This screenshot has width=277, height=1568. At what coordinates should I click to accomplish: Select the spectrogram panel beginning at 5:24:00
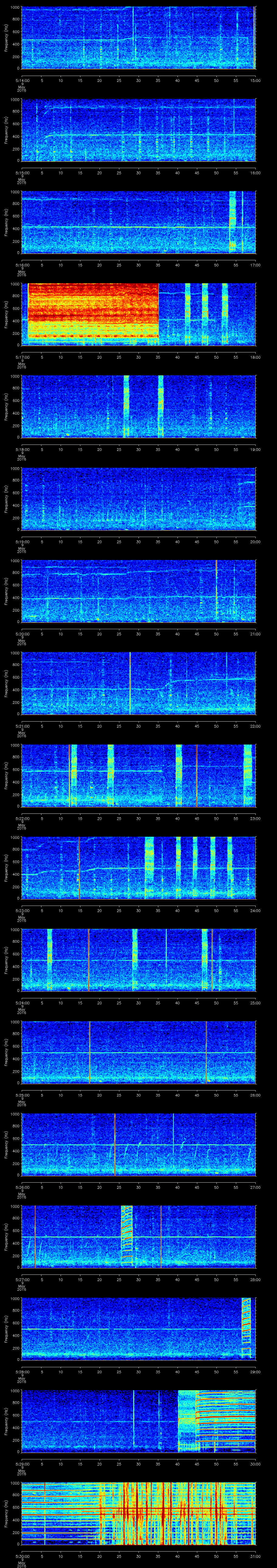coord(138,960)
